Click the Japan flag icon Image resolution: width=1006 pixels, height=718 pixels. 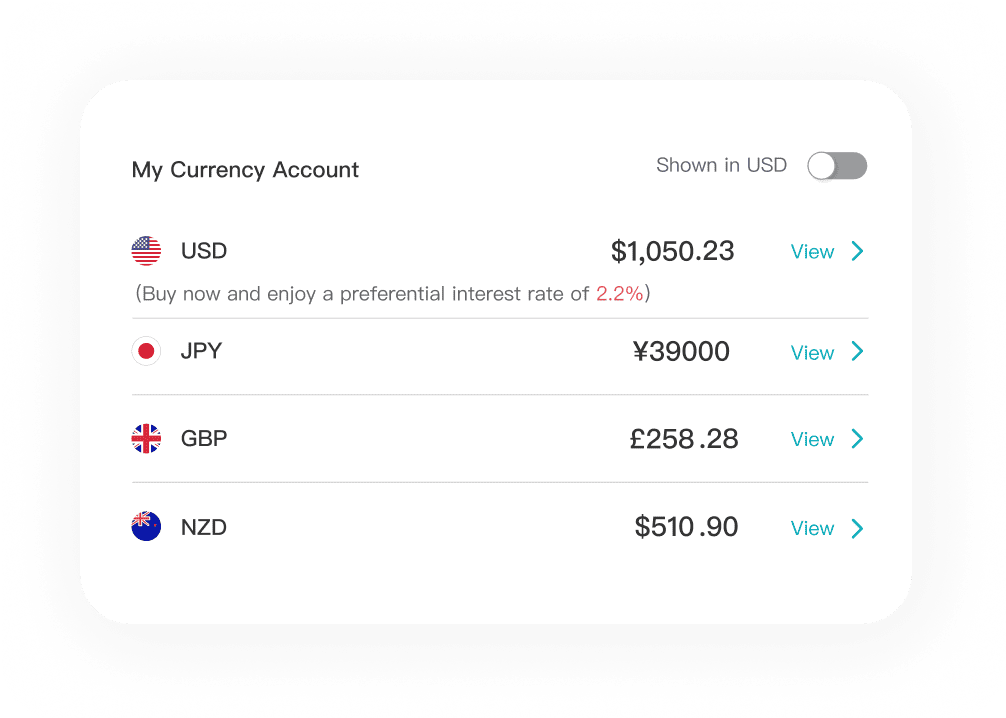pos(146,351)
